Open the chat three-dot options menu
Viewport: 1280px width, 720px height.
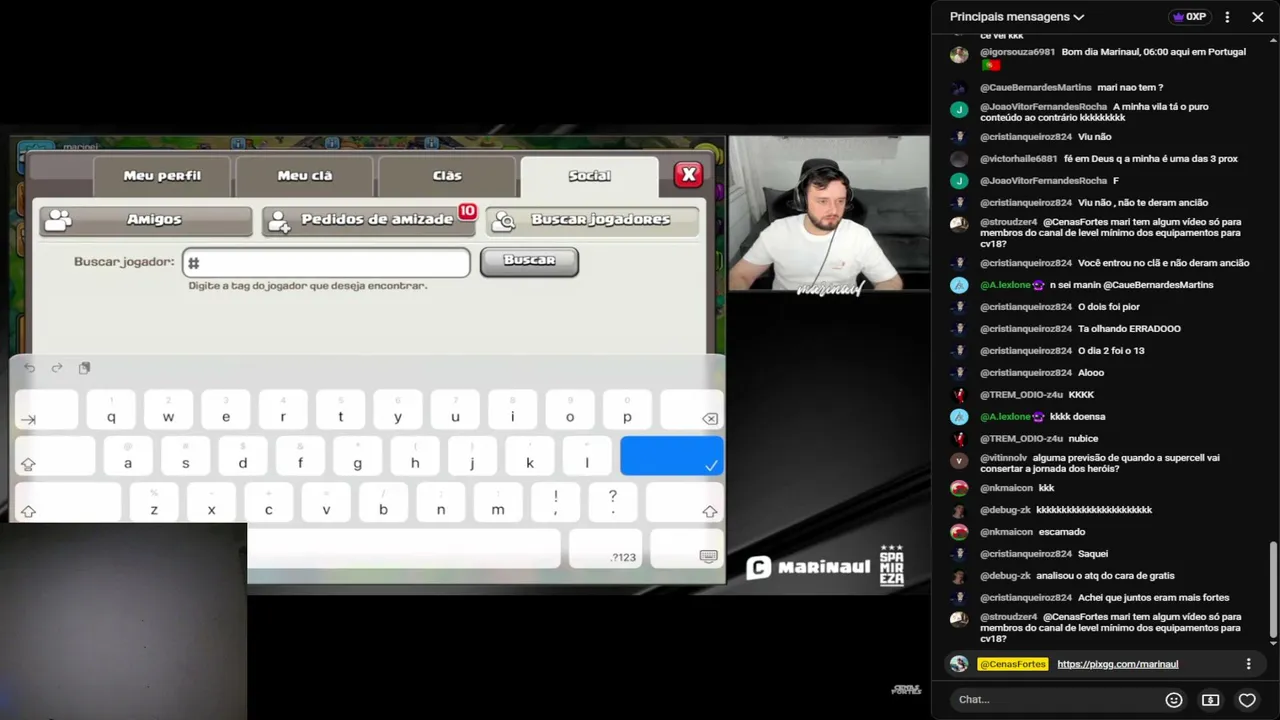point(1227,17)
